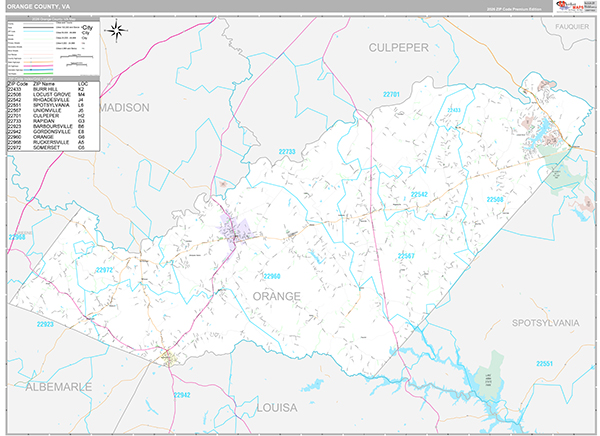600x436 pixels.
Task: Click the ORANGE county name label
Action: pos(276,297)
